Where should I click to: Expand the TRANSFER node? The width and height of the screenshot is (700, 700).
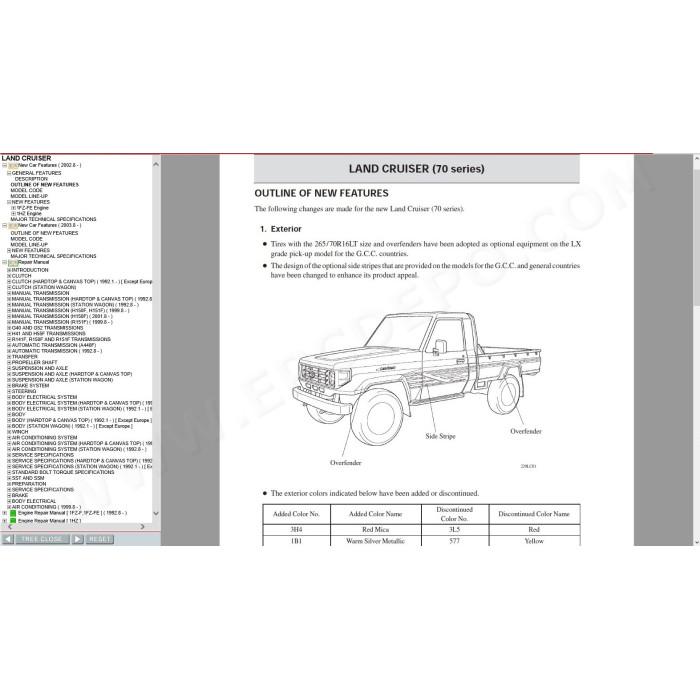pos(9,357)
